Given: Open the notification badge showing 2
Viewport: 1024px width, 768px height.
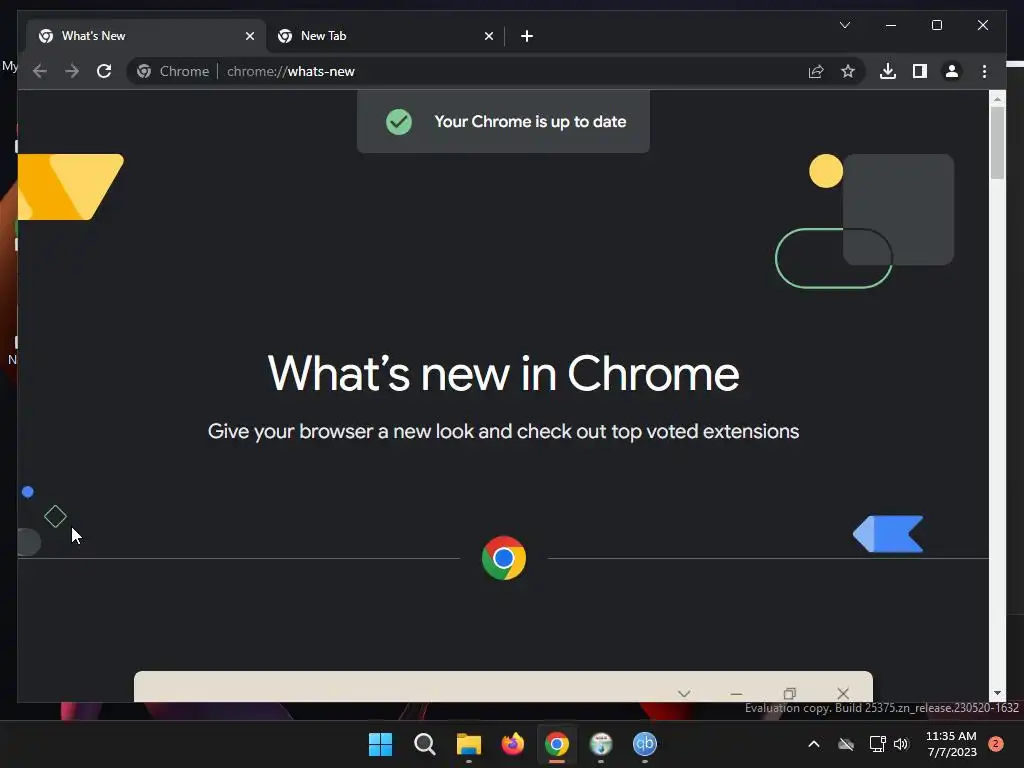Looking at the screenshot, I should point(996,744).
